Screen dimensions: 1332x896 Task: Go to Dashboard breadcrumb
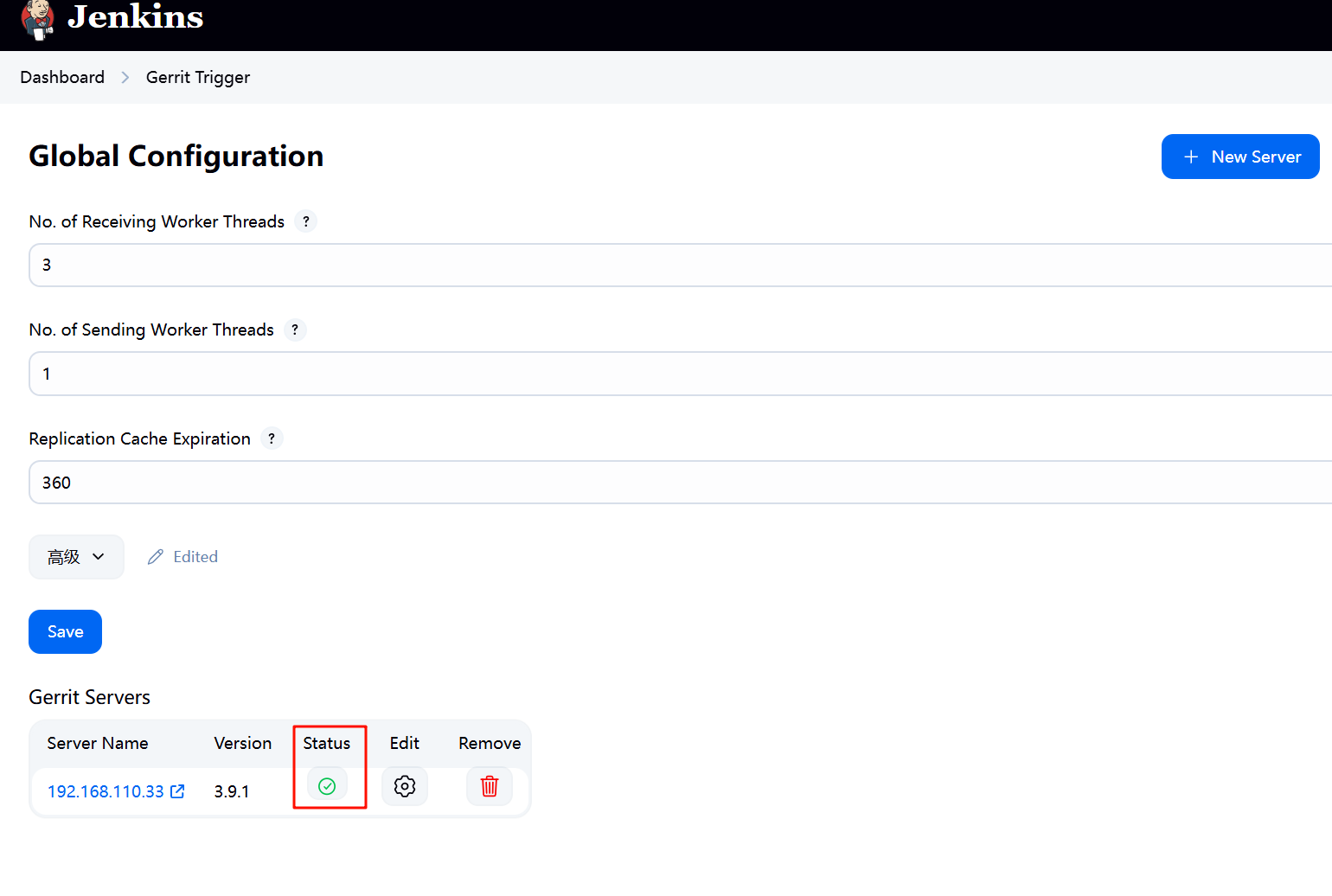pyautogui.click(x=62, y=77)
